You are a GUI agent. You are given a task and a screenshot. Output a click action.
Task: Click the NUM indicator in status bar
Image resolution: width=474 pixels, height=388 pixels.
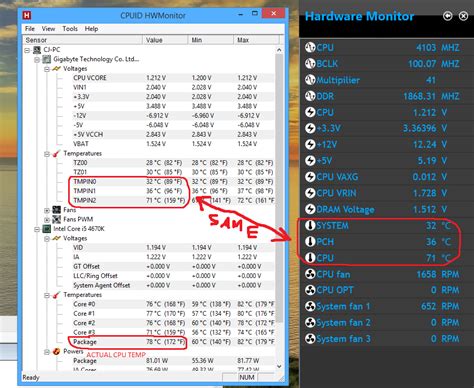point(247,377)
